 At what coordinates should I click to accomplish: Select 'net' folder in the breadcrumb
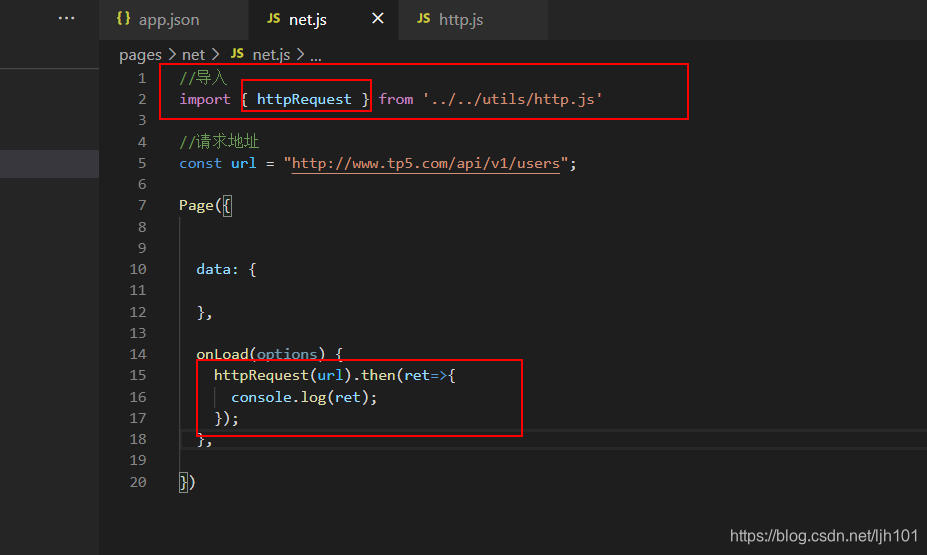pos(193,55)
